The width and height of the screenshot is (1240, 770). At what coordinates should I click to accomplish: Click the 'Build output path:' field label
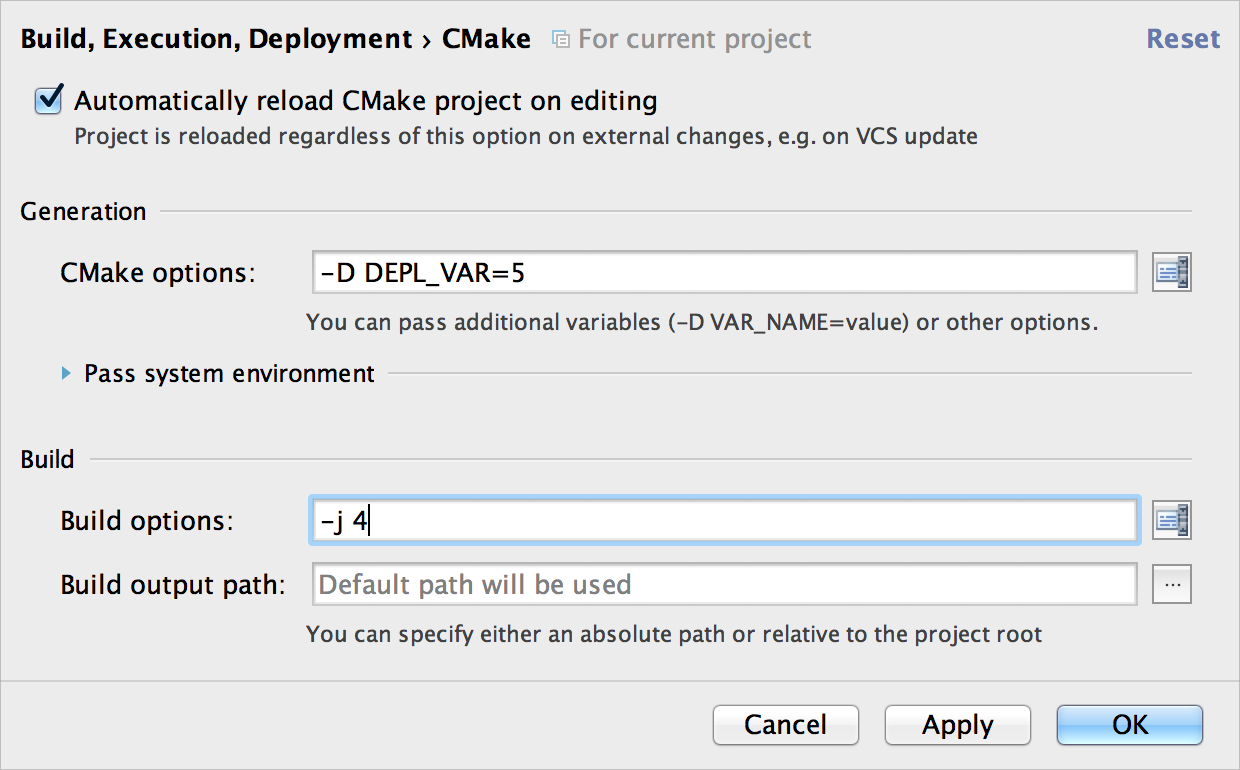173,585
